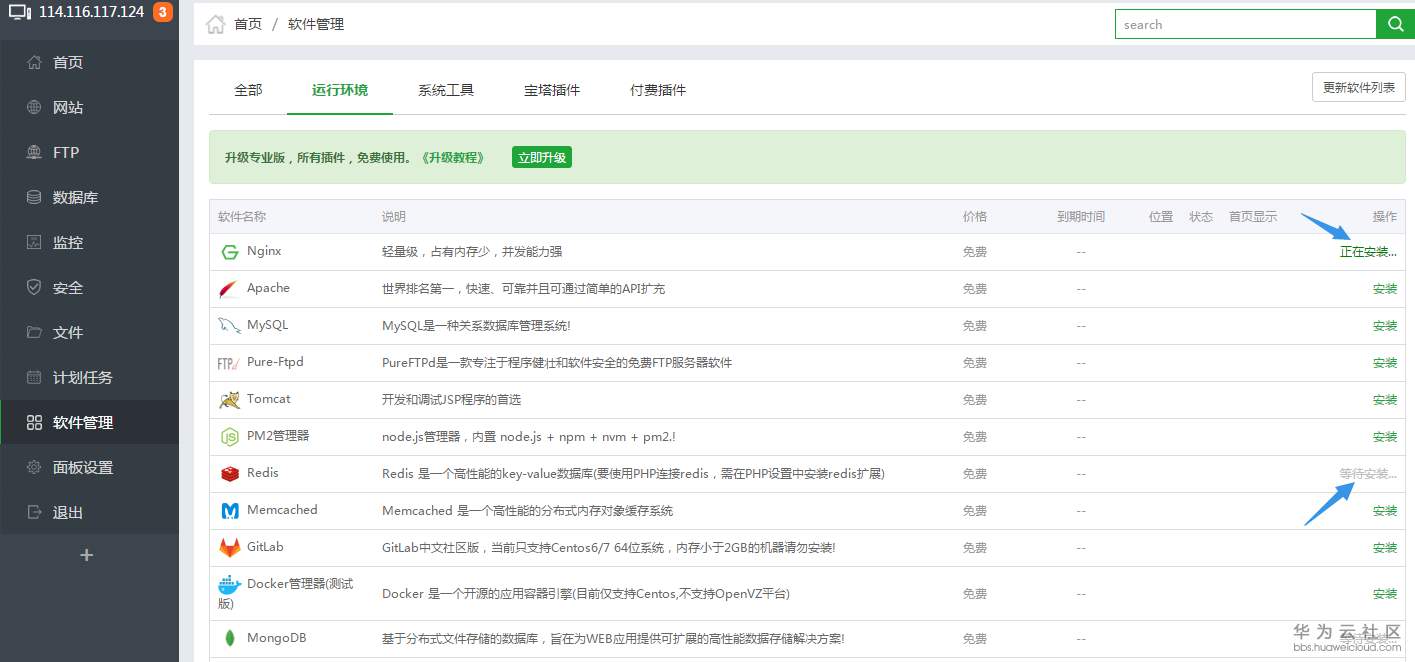Click the Tomcat cat icon
1415x662 pixels.
229,400
